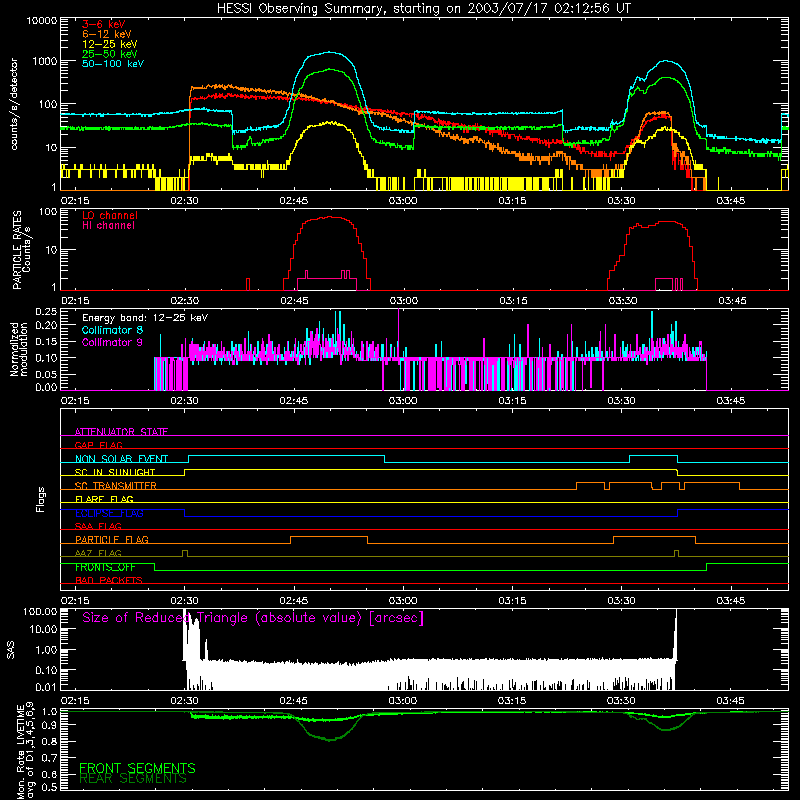800x800 pixels.
Task: Select the dim 'AAZ_FLAG' label
Action: 98,553
